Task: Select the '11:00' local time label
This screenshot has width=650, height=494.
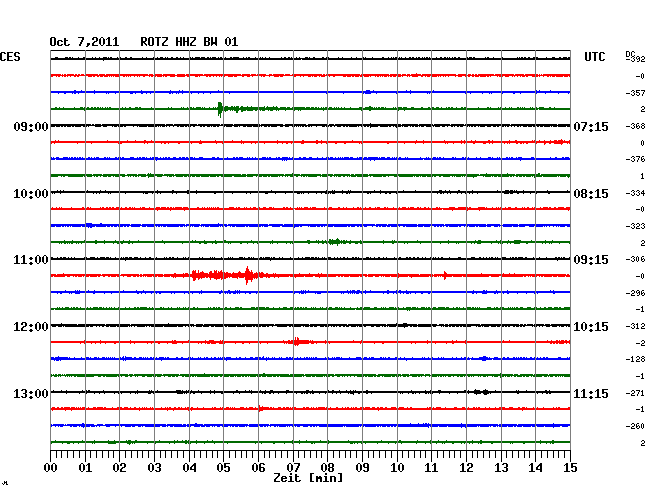Action: pyautogui.click(x=31, y=260)
